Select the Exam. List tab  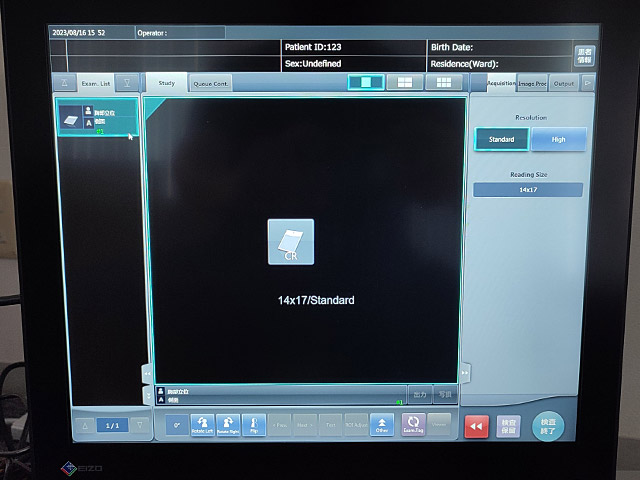[96, 83]
